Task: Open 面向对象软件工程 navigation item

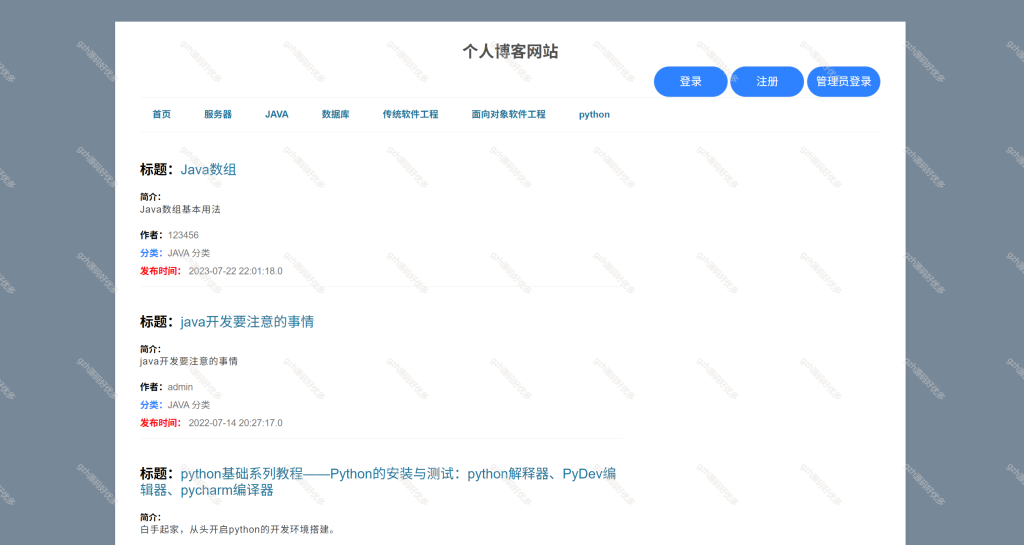Action: [508, 114]
